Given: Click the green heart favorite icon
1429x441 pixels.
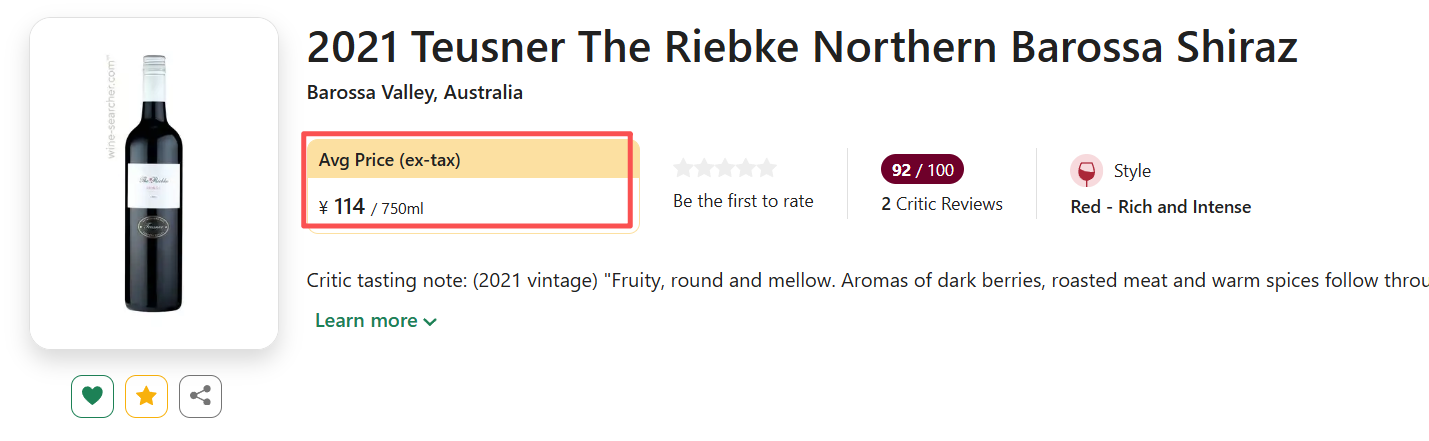Looking at the screenshot, I should (x=92, y=396).
